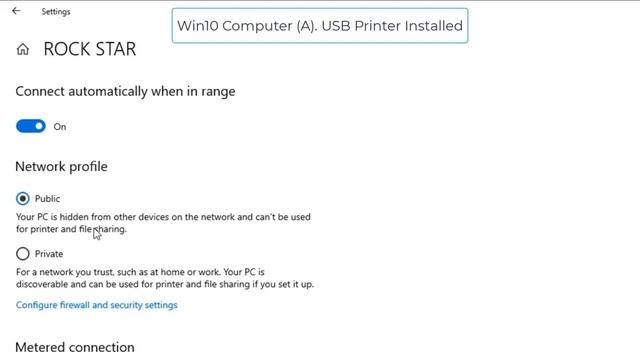Select the Public radio button
Screen dimensions: 640x360
tap(23, 199)
